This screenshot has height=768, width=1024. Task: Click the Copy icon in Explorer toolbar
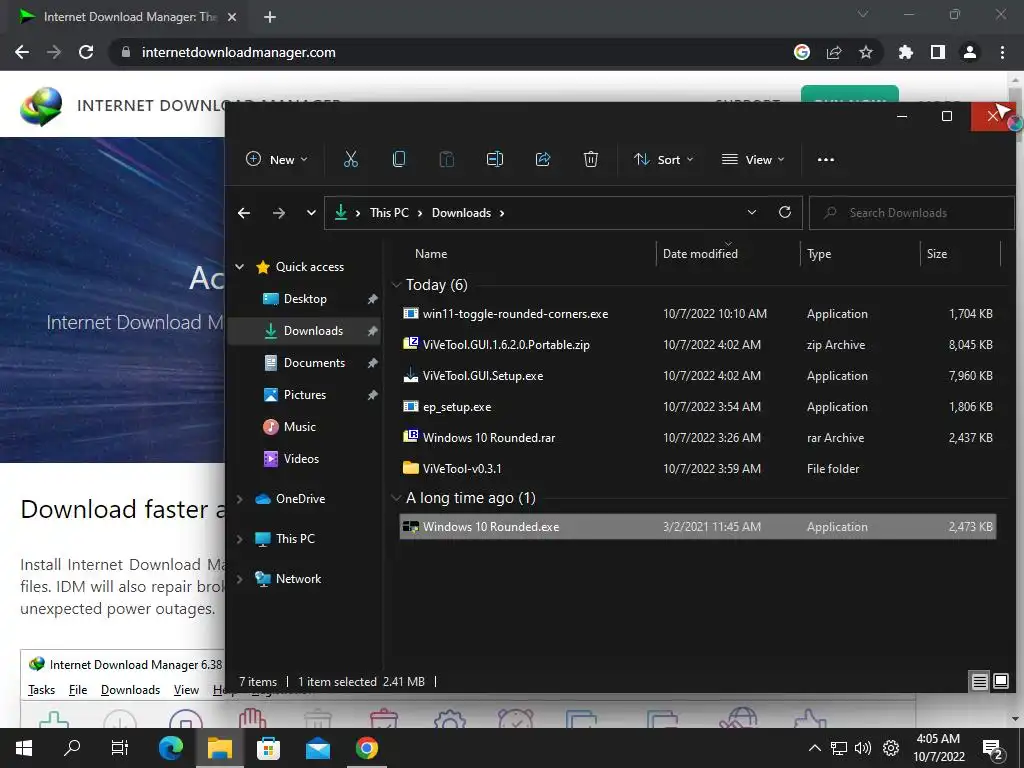tap(398, 159)
